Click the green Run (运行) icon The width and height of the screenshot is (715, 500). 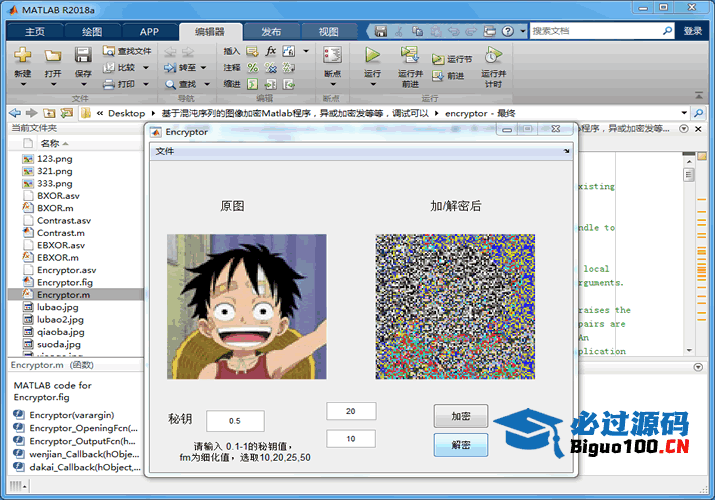[x=373, y=55]
